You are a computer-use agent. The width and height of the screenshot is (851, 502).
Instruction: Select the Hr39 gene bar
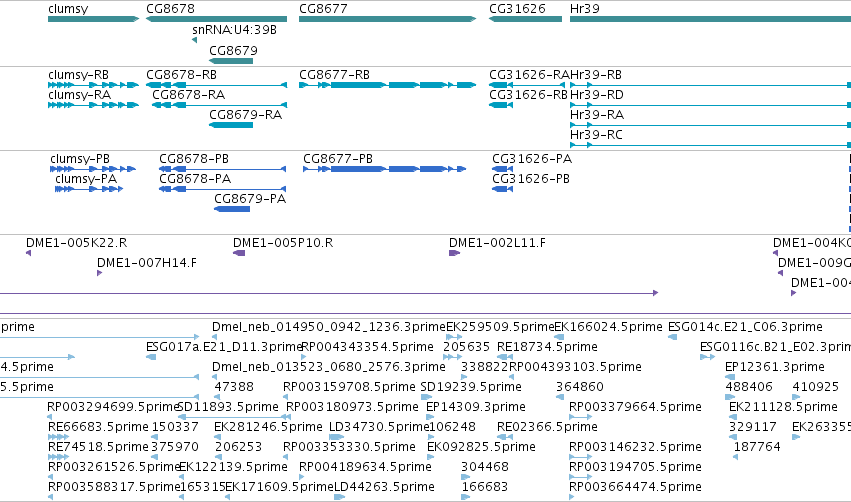coord(710,19)
